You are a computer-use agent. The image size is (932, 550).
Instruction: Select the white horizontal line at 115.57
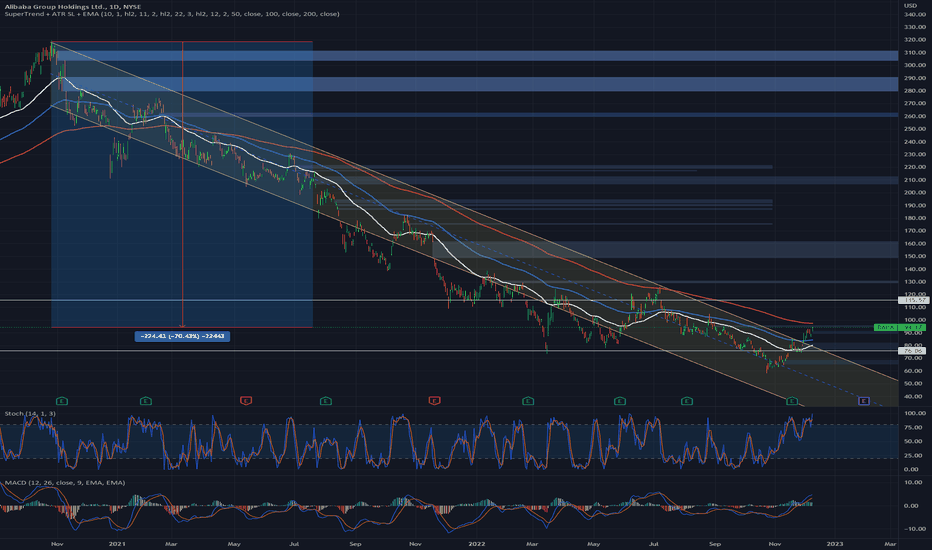click(449, 300)
